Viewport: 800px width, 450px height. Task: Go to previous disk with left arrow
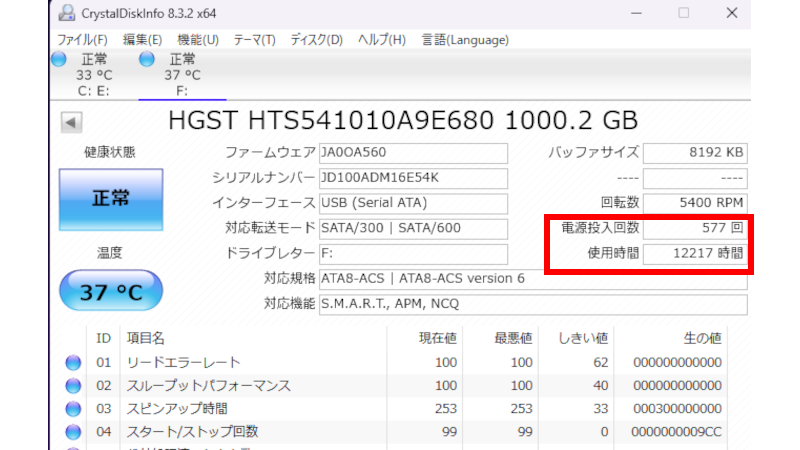tap(71, 122)
